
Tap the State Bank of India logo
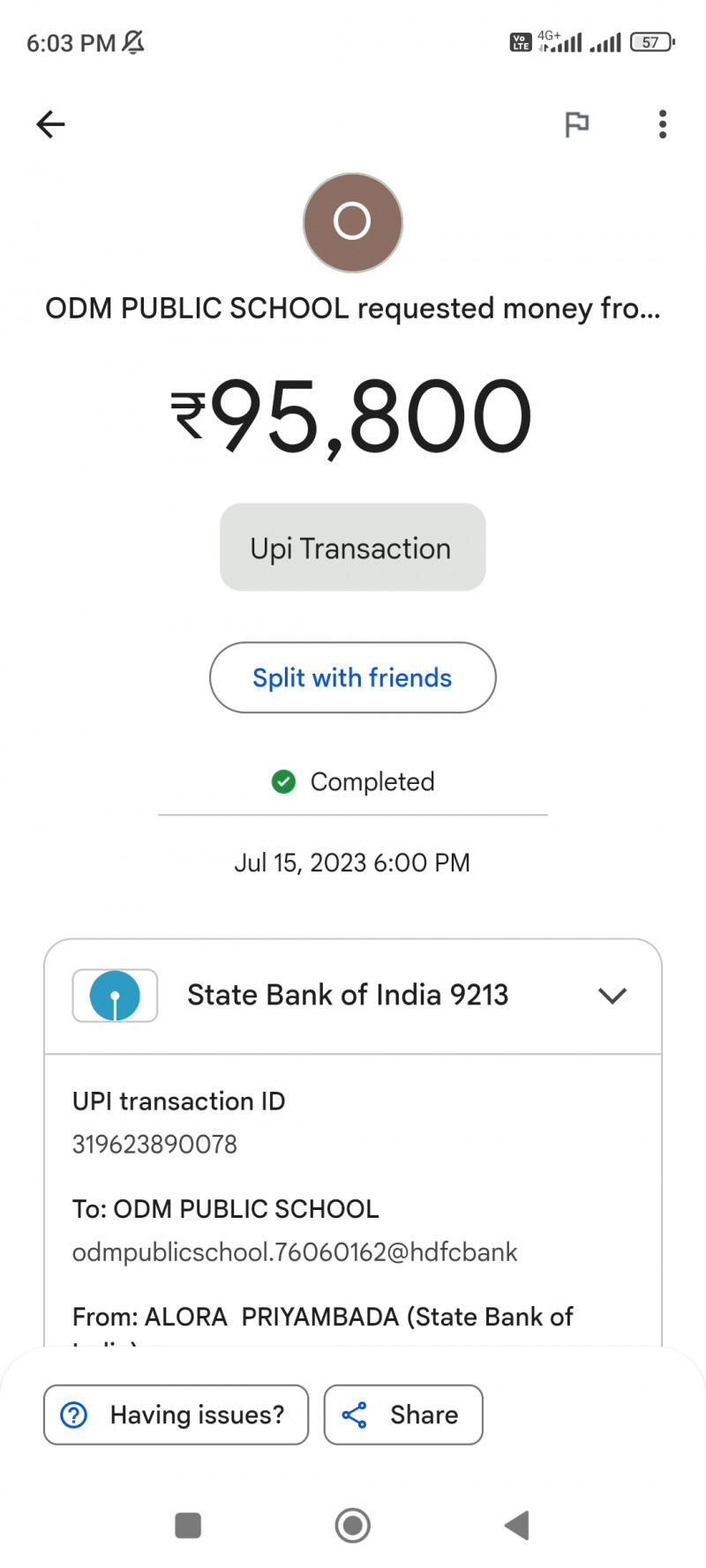[115, 996]
